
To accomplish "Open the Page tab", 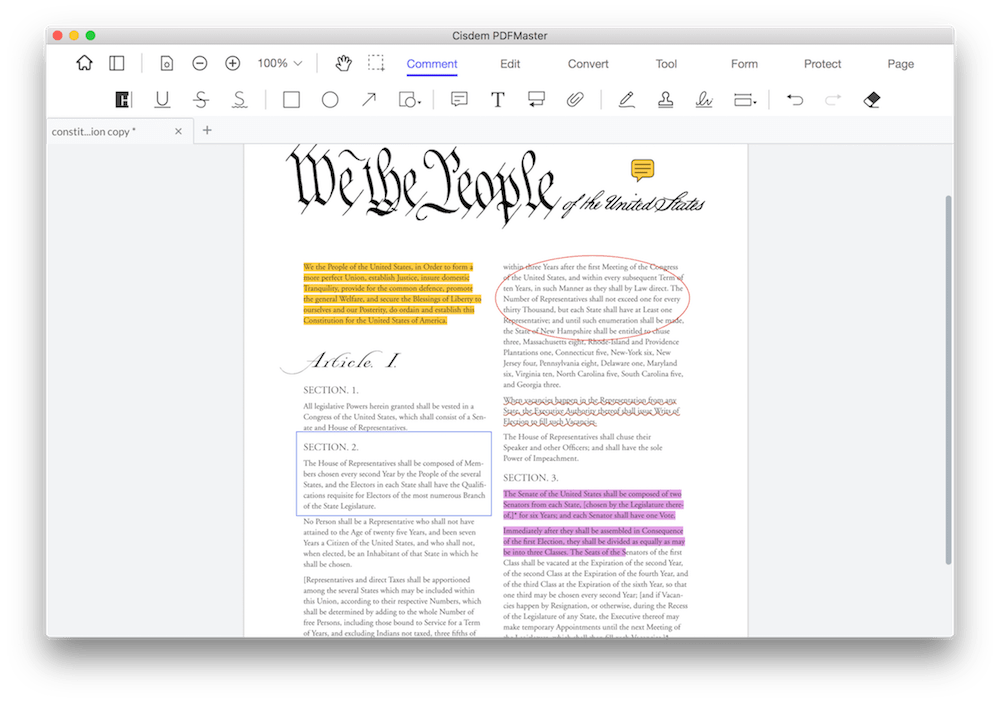I will (901, 64).
